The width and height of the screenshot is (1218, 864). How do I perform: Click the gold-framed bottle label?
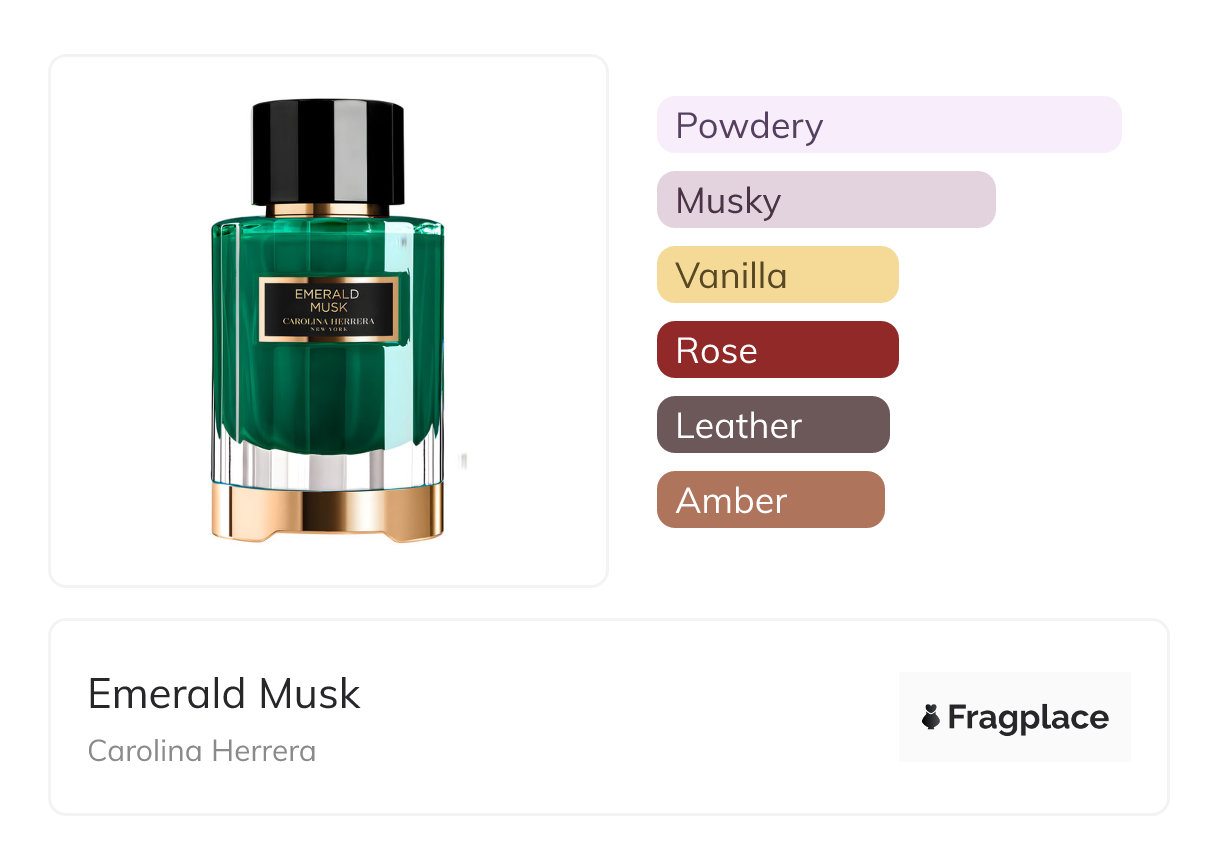pyautogui.click(x=329, y=309)
